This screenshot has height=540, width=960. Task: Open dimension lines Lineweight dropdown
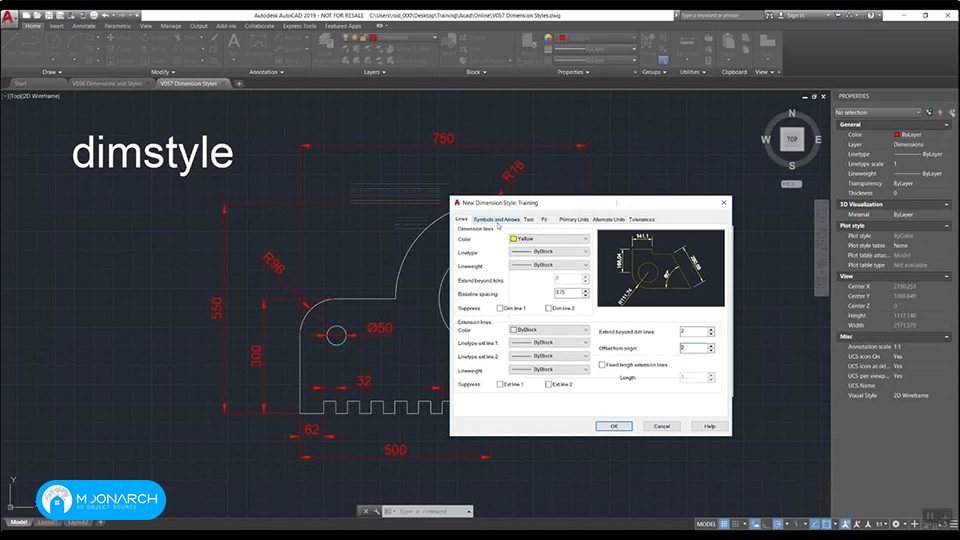pyautogui.click(x=549, y=265)
